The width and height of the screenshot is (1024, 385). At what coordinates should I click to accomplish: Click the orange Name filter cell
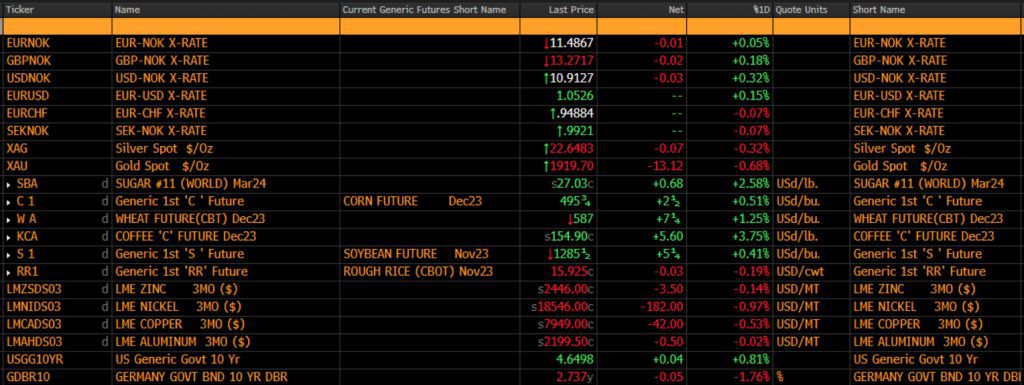pyautogui.click(x=226, y=26)
